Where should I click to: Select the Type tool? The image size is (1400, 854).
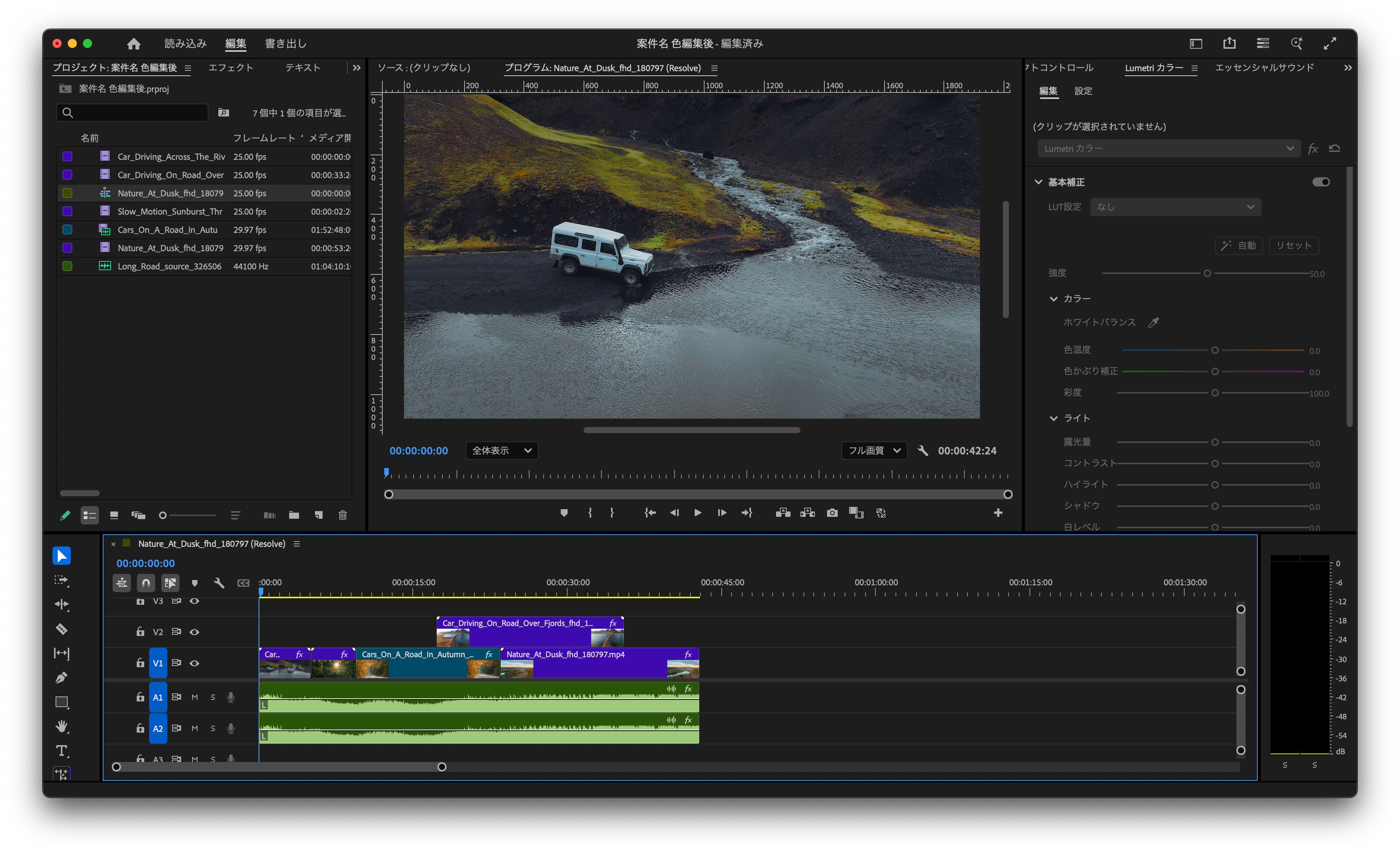point(61,750)
